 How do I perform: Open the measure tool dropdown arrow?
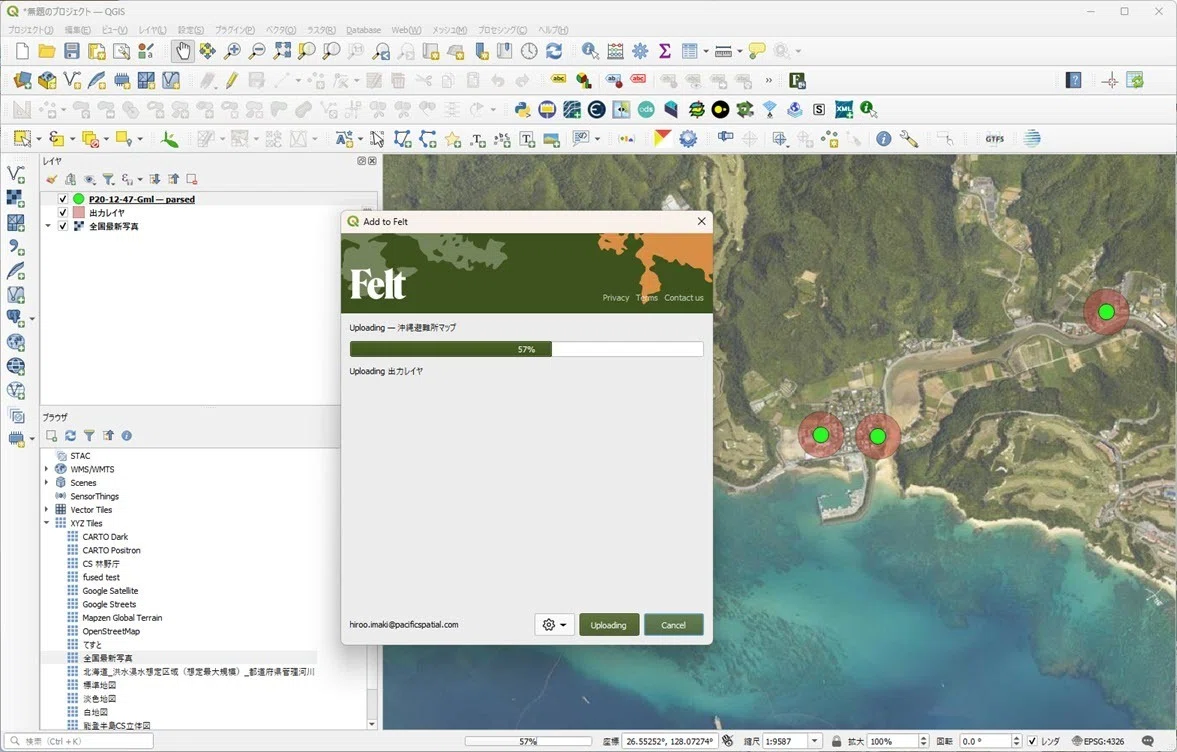pos(739,51)
